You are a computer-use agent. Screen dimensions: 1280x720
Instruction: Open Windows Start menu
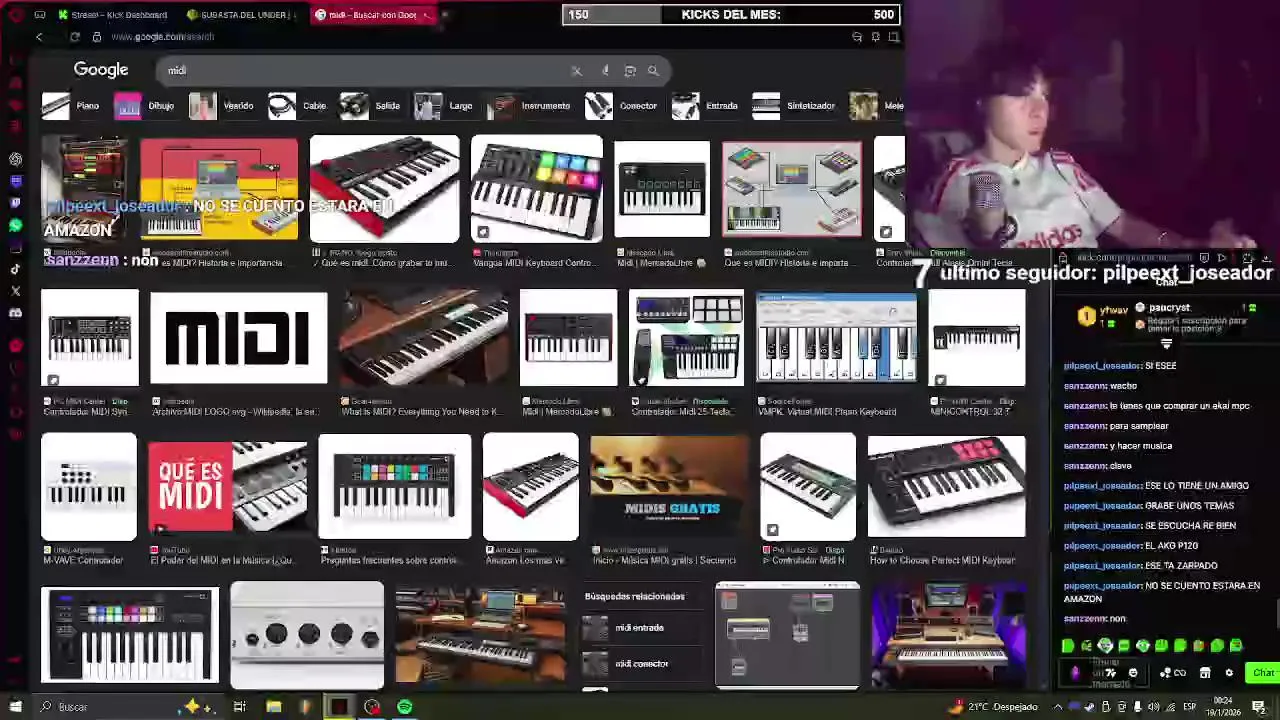tap(16, 707)
